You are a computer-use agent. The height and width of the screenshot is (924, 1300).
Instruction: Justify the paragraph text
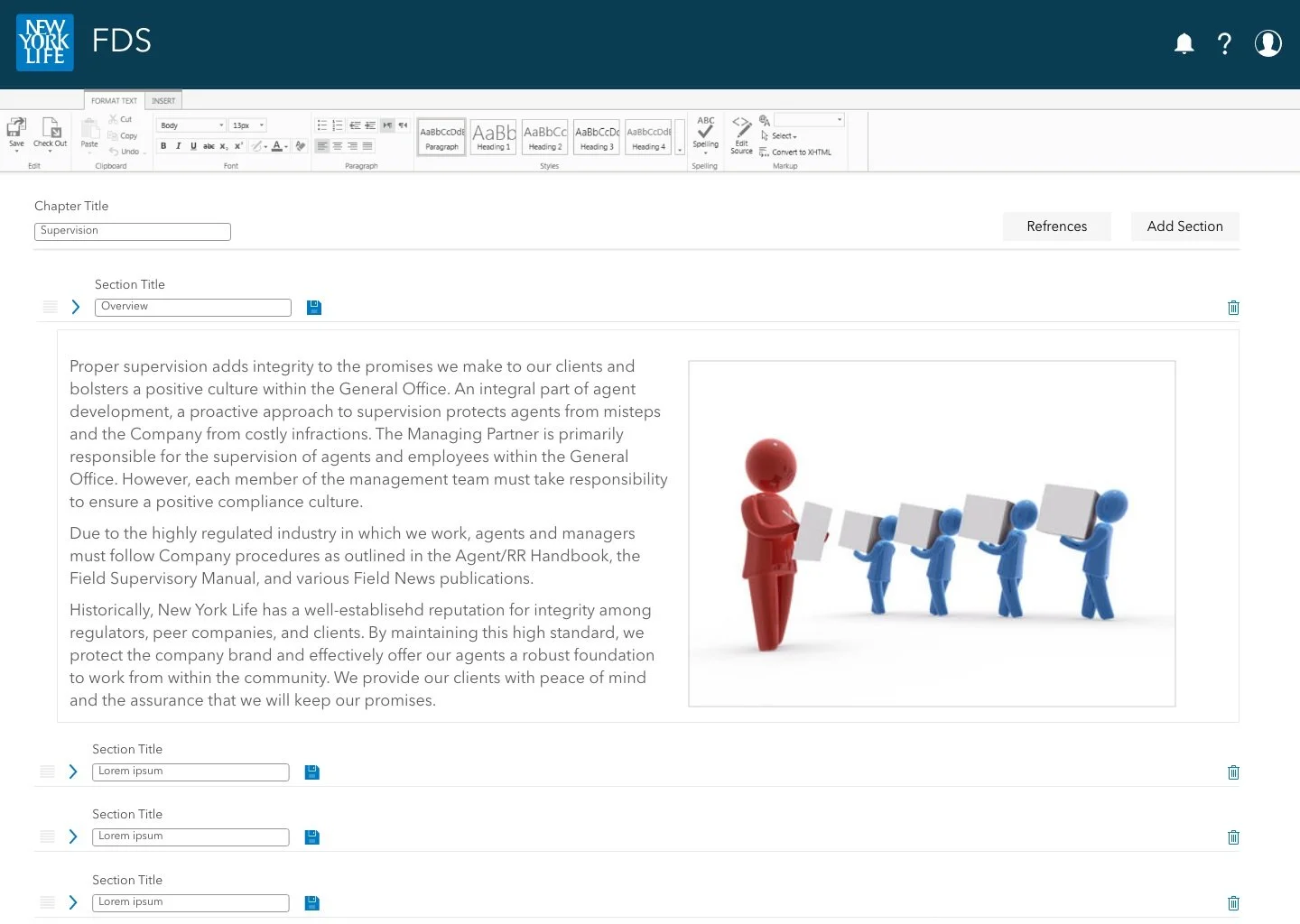coord(367,146)
